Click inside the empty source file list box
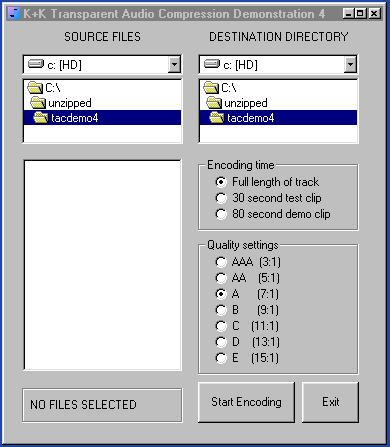390x447 pixels. click(x=103, y=265)
